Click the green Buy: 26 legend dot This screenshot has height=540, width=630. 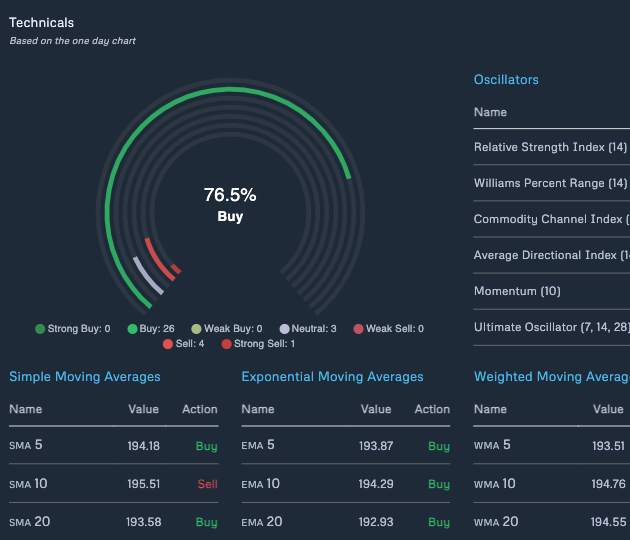pyautogui.click(x=131, y=329)
